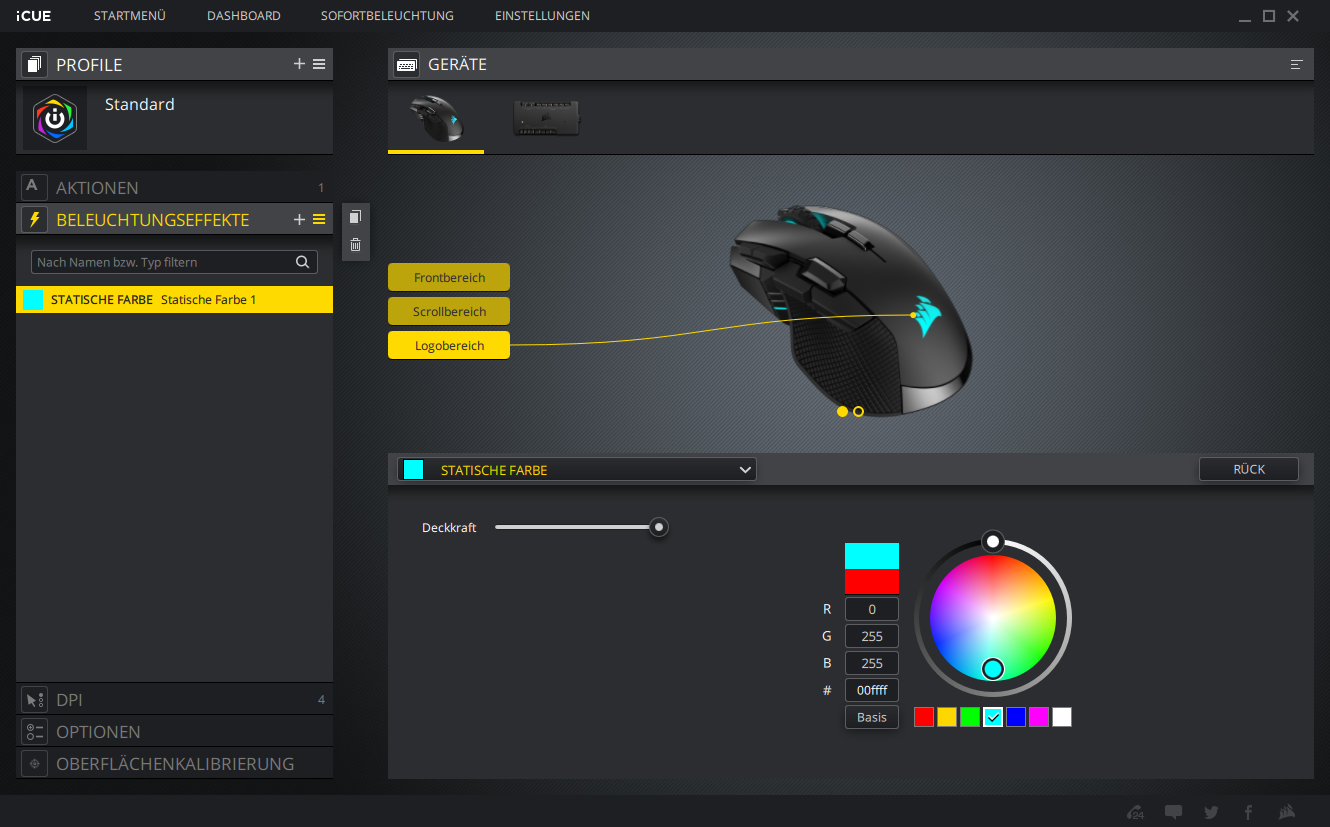The width and height of the screenshot is (1330, 827).
Task: Open the Startmenü menu
Action: click(130, 16)
